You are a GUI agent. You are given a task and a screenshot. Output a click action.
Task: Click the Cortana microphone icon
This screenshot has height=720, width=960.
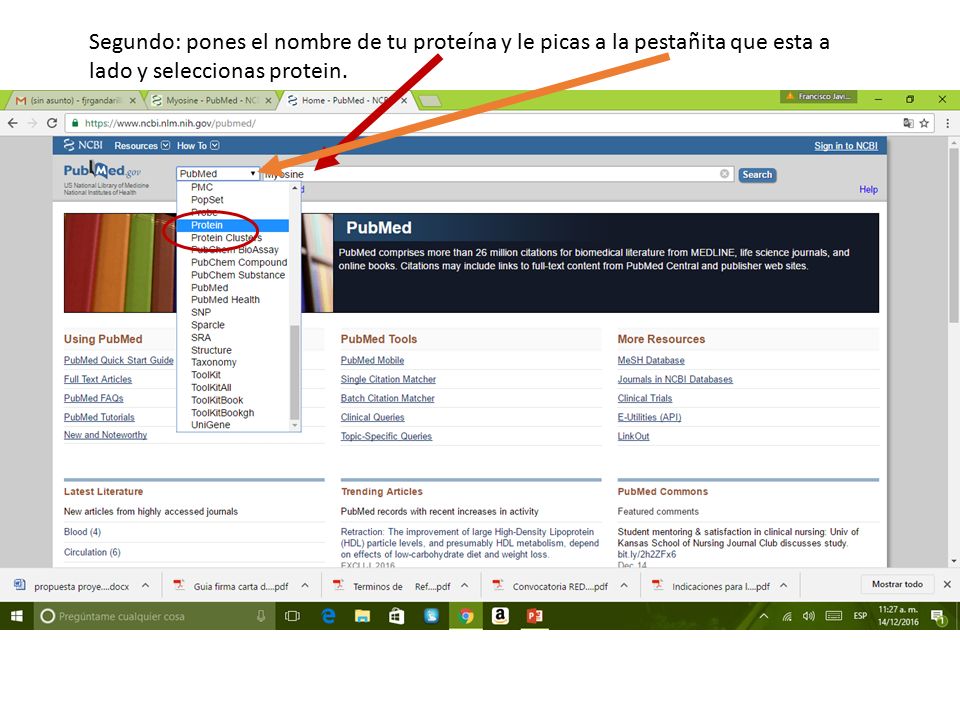tap(261, 616)
